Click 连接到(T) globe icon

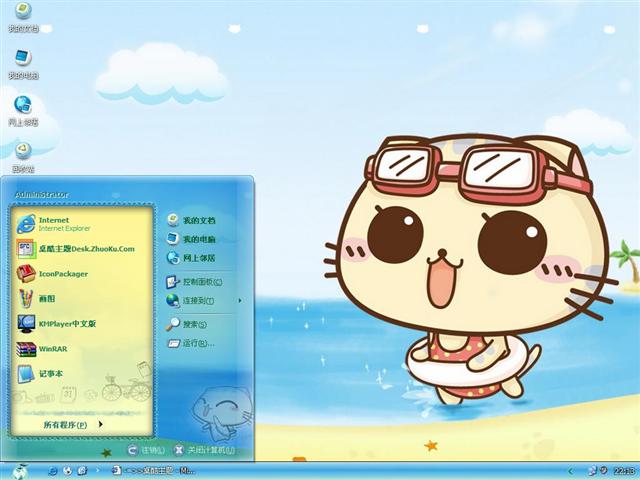click(173, 300)
